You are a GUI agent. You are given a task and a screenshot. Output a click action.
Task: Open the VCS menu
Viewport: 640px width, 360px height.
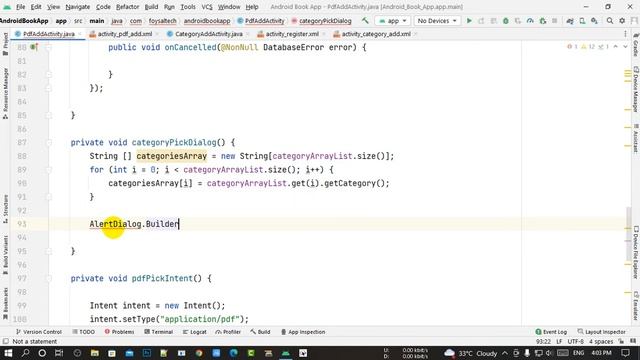tap(207, 7)
